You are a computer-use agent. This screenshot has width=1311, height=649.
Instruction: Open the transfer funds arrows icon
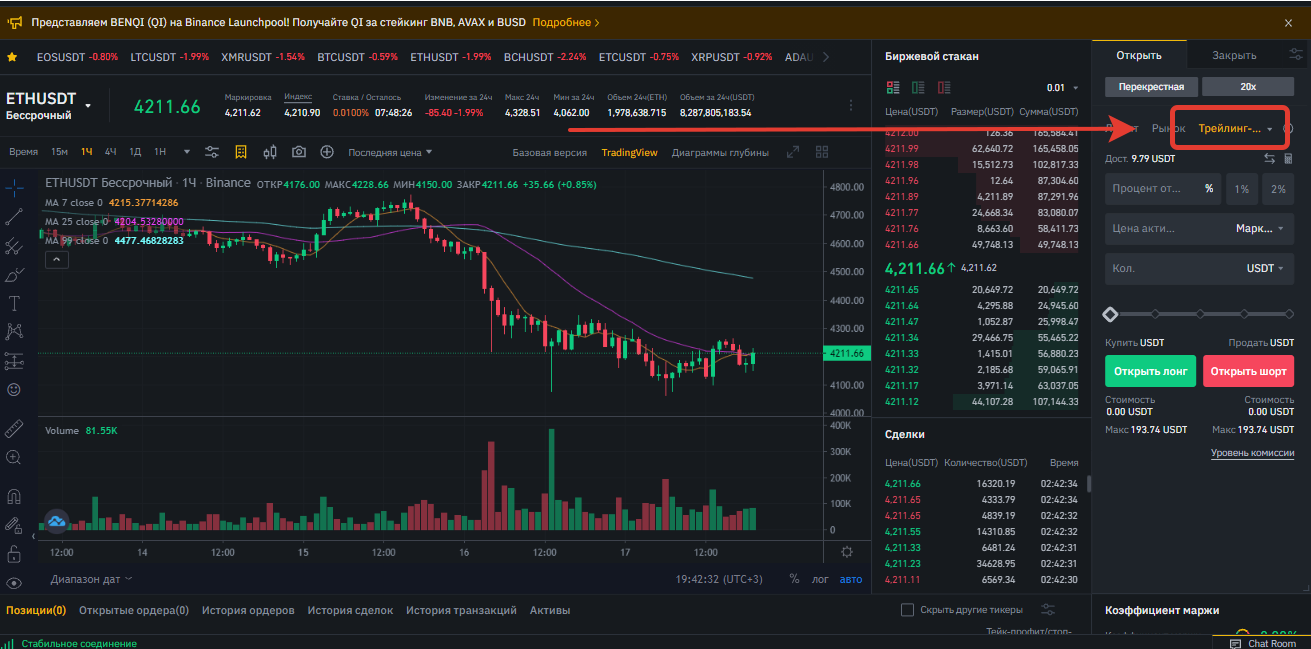tap(1269, 158)
